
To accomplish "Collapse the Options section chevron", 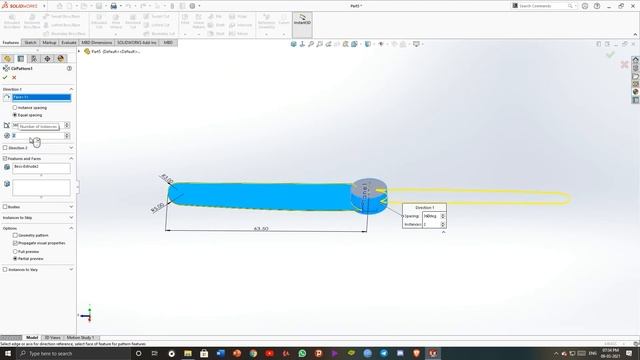I will pyautogui.click(x=71, y=228).
